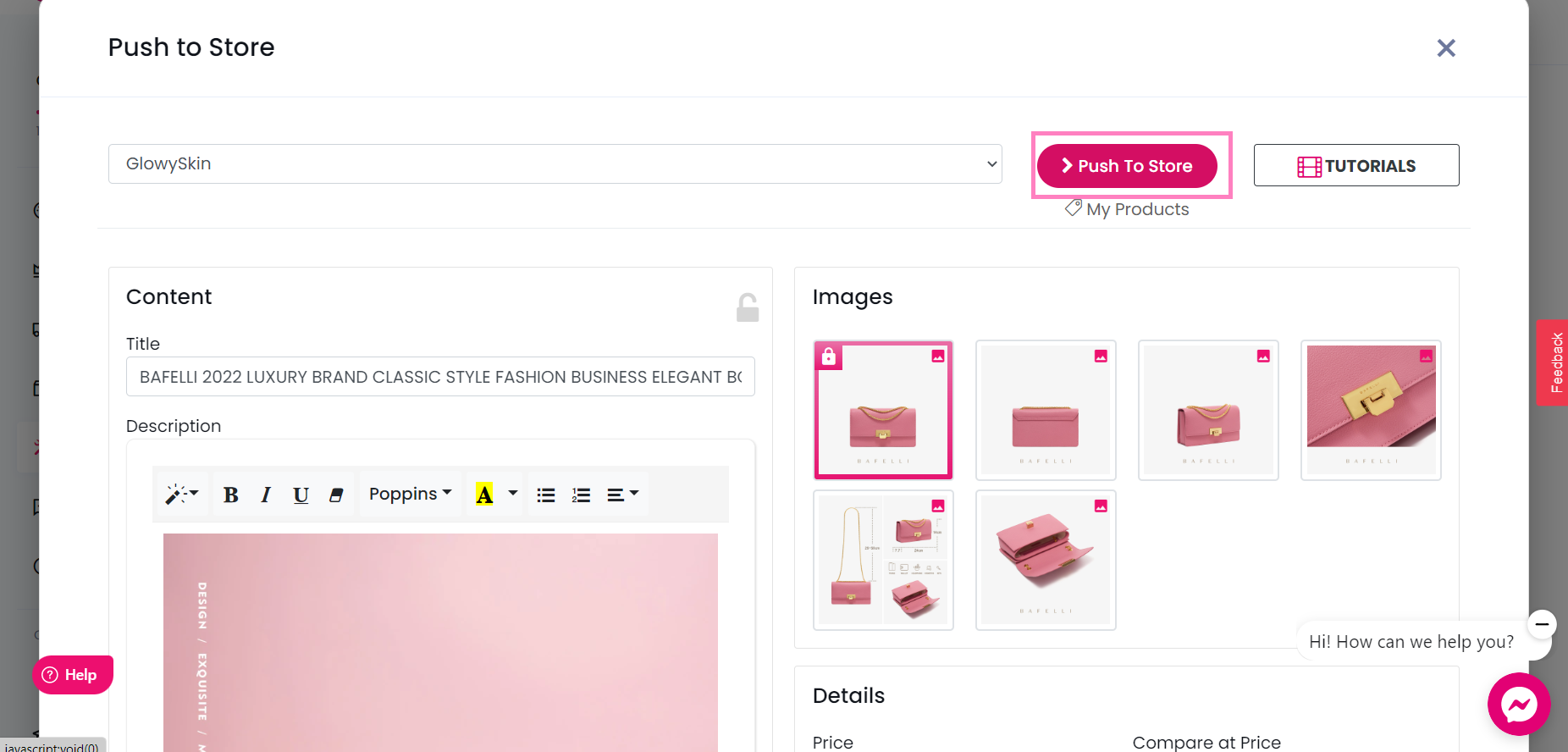
Task: Toggle the Content lock icon
Action: click(748, 307)
